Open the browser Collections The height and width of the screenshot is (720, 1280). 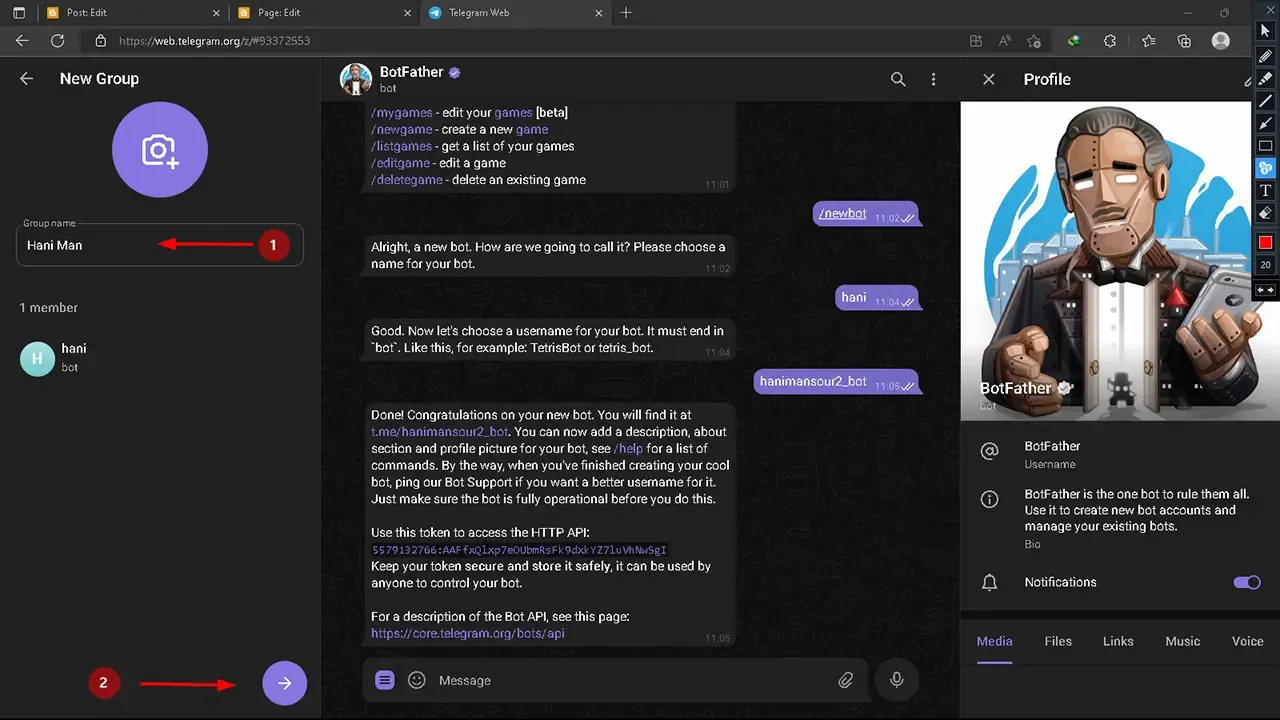pyautogui.click(x=1184, y=41)
